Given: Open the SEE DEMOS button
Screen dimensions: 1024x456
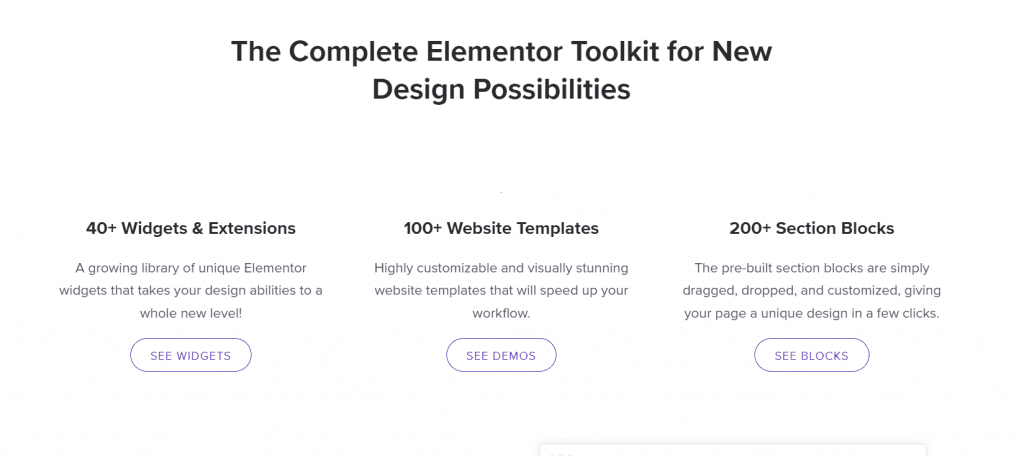Looking at the screenshot, I should tap(501, 355).
